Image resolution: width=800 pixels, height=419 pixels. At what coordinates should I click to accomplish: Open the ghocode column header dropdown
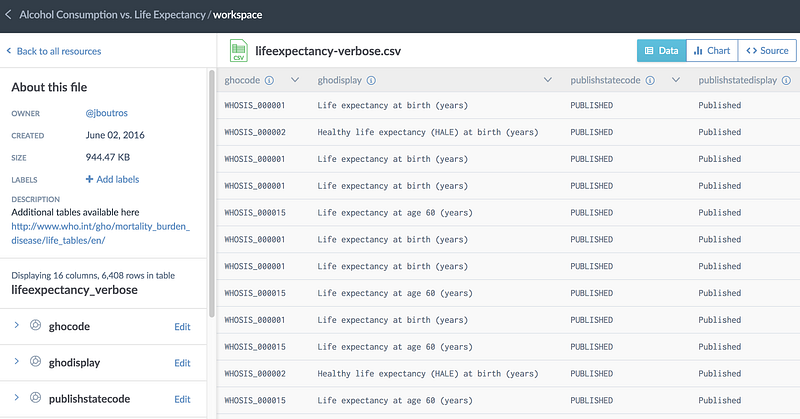point(296,80)
